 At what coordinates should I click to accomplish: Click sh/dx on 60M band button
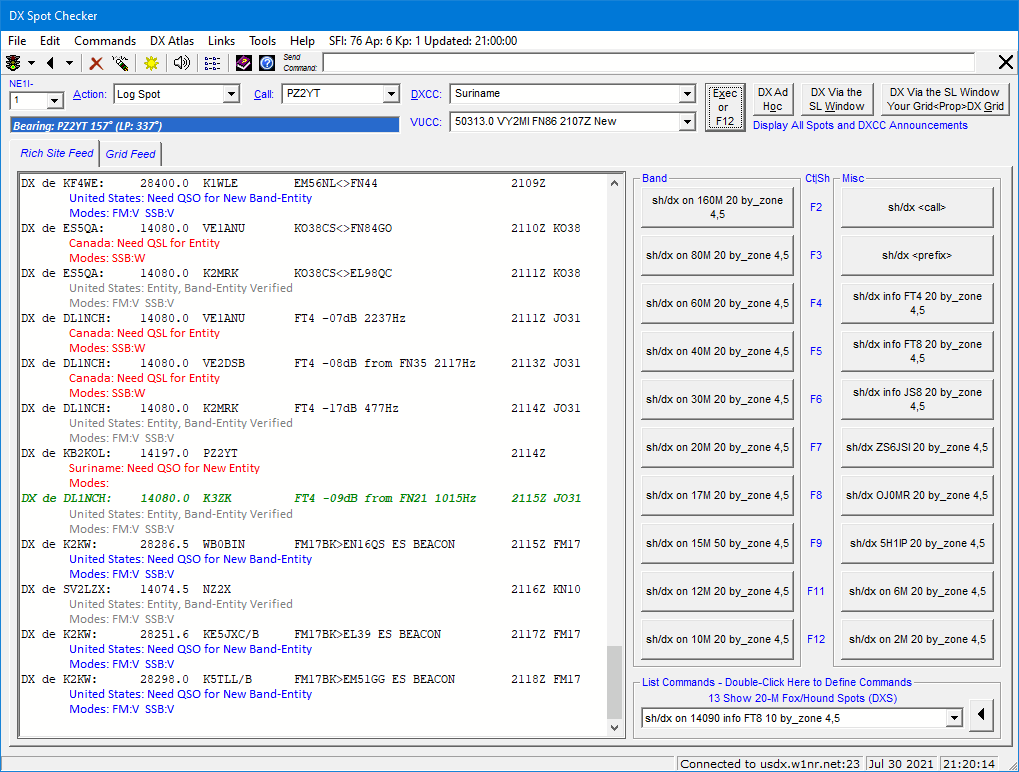[x=717, y=303]
